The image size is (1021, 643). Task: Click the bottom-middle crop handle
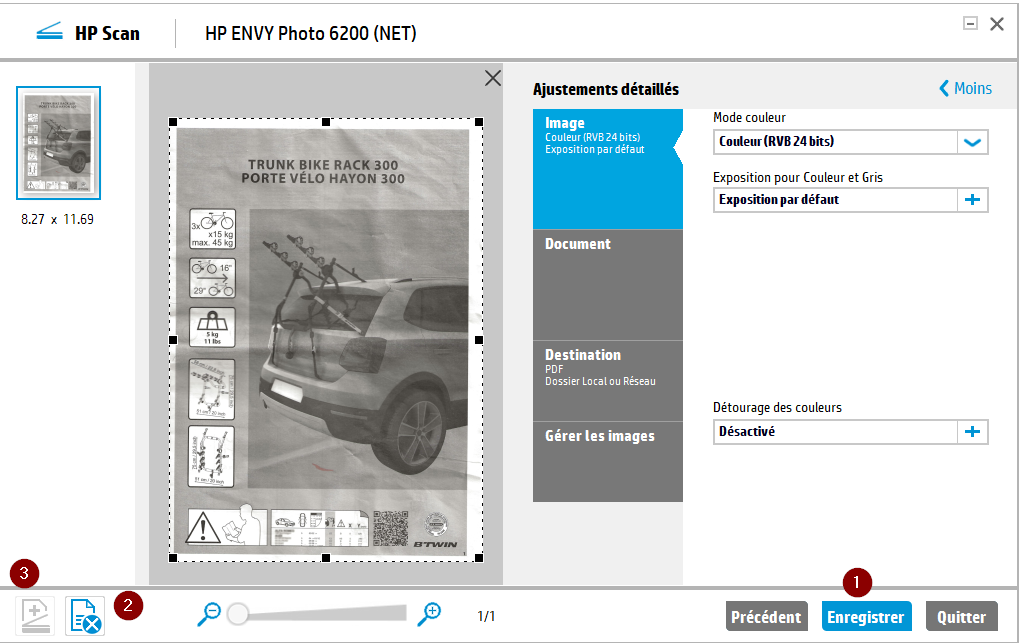326,558
